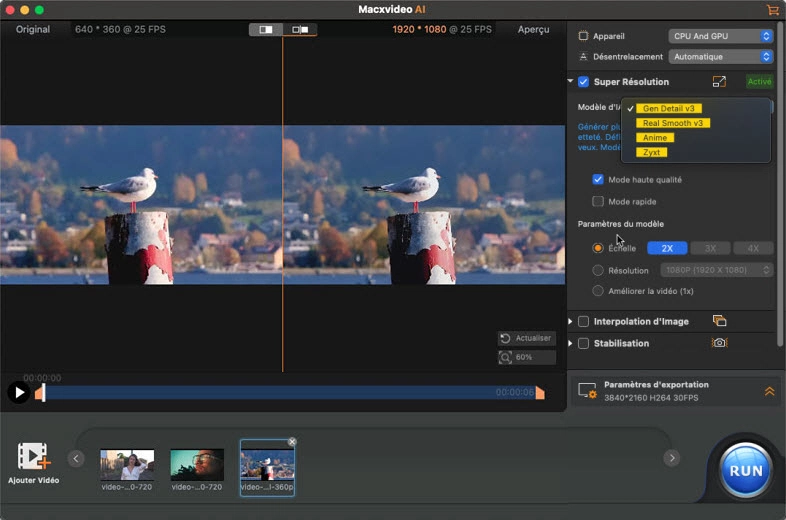Remove the selected video thumbnail

(292, 442)
